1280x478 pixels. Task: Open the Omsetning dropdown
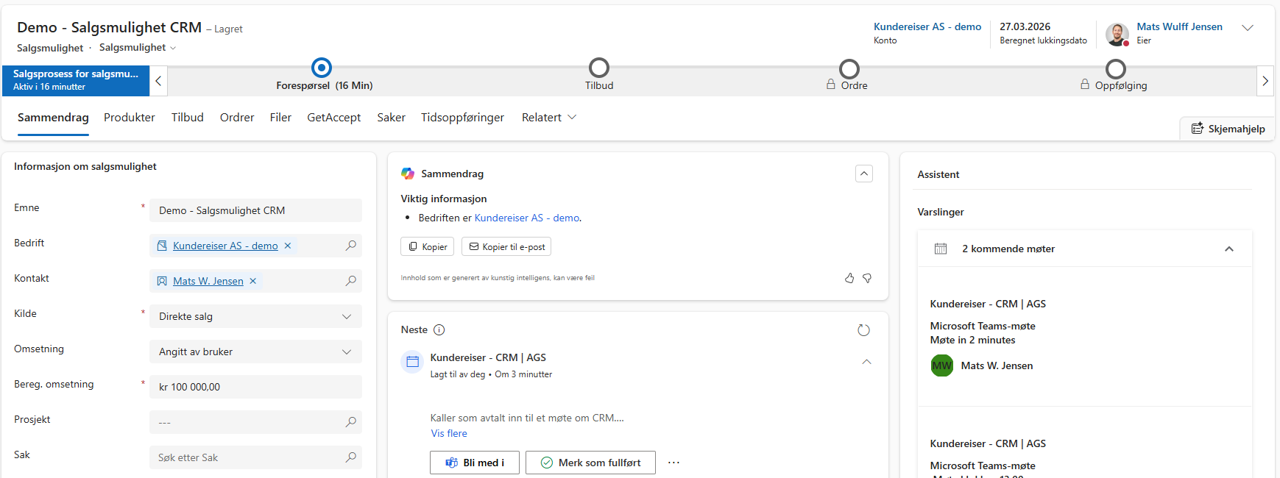(347, 352)
